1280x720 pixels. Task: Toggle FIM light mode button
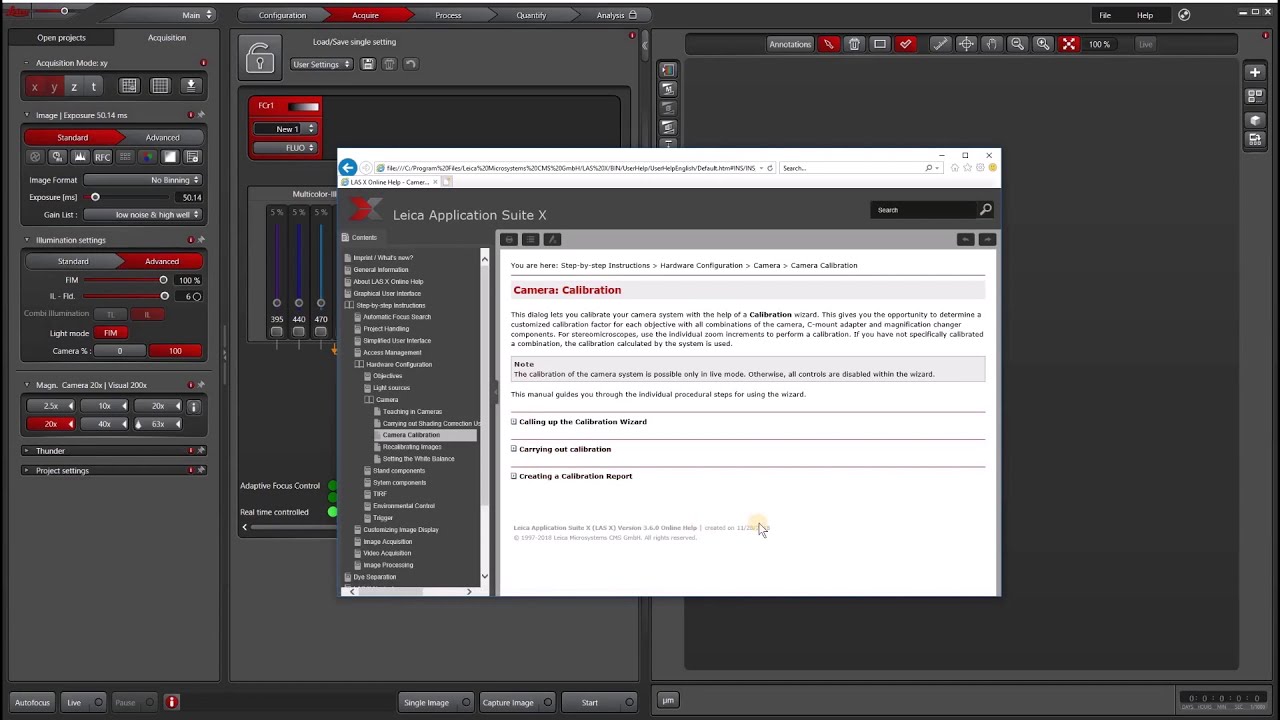tap(110, 333)
